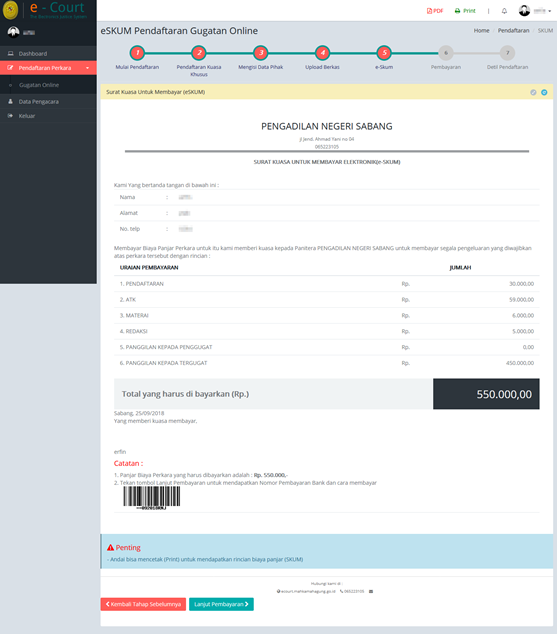This screenshot has width=557, height=634.
Task: Click the blue panel icon in the eSKUM header
Action: [544, 92]
